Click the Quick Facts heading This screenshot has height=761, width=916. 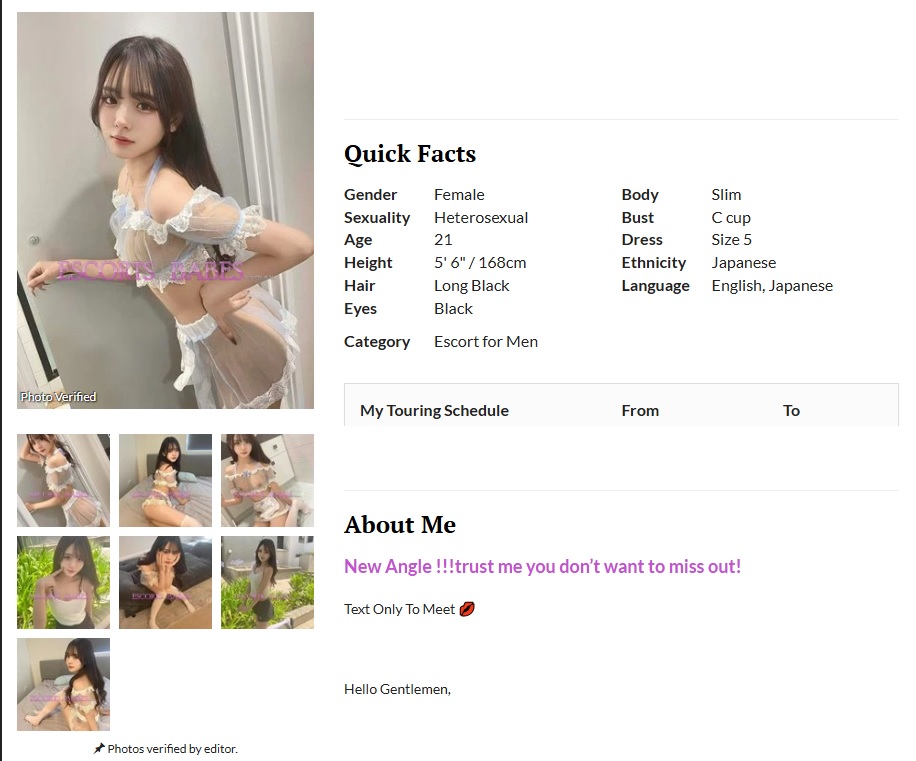point(410,154)
